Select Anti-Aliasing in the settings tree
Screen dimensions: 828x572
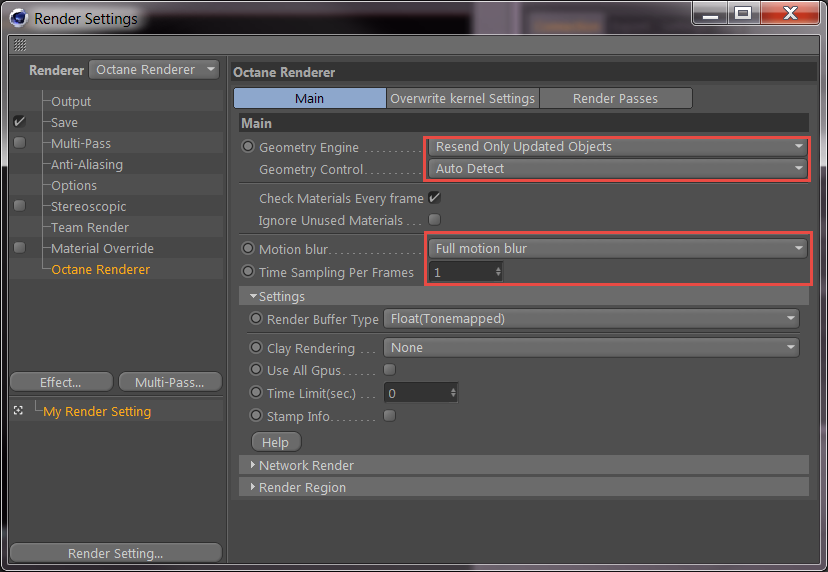click(x=87, y=164)
